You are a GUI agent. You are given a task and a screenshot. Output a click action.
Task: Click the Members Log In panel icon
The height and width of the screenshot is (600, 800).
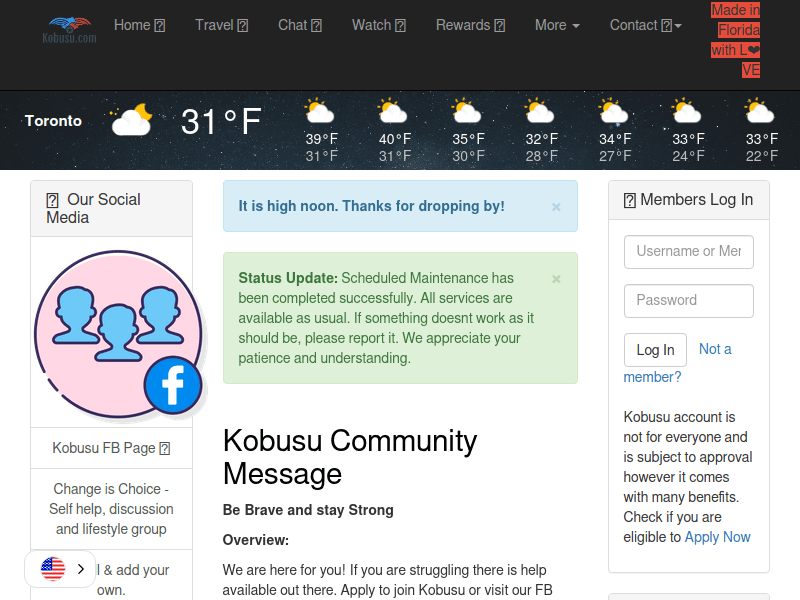(x=629, y=200)
